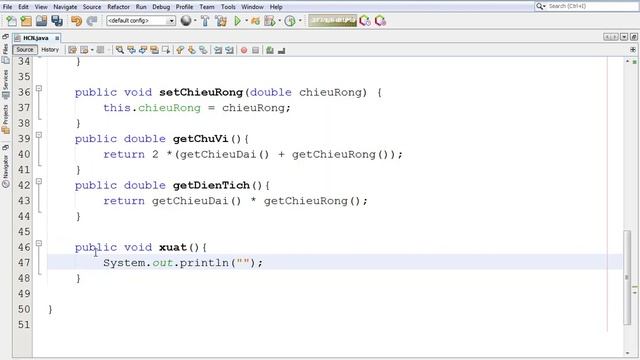The image size is (640, 360).
Task: Open the browser globe dropdown arrow
Action: (195, 21)
